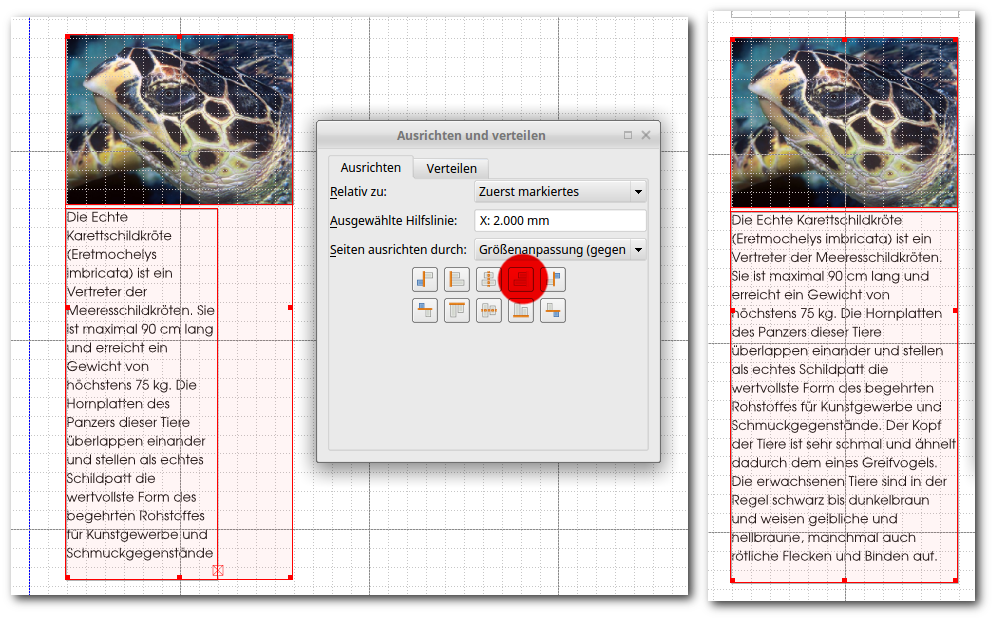994x620 pixels.
Task: Click align left sides to right of anchor
Action: coord(553,279)
